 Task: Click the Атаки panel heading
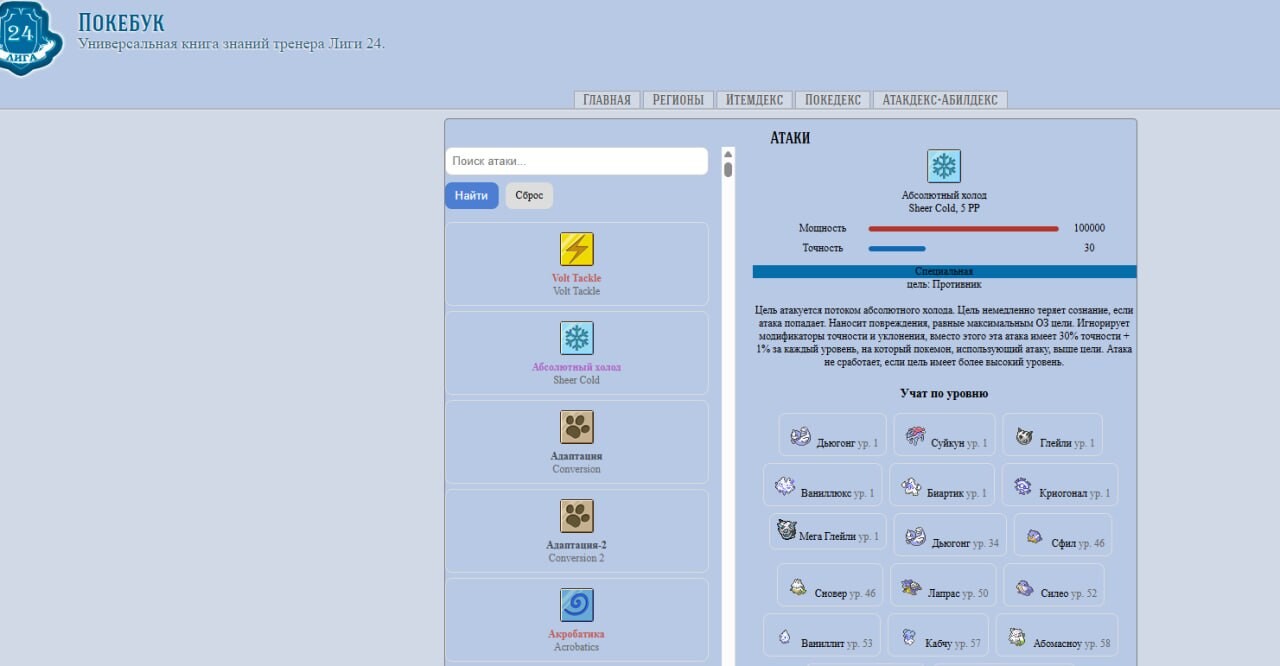(790, 138)
